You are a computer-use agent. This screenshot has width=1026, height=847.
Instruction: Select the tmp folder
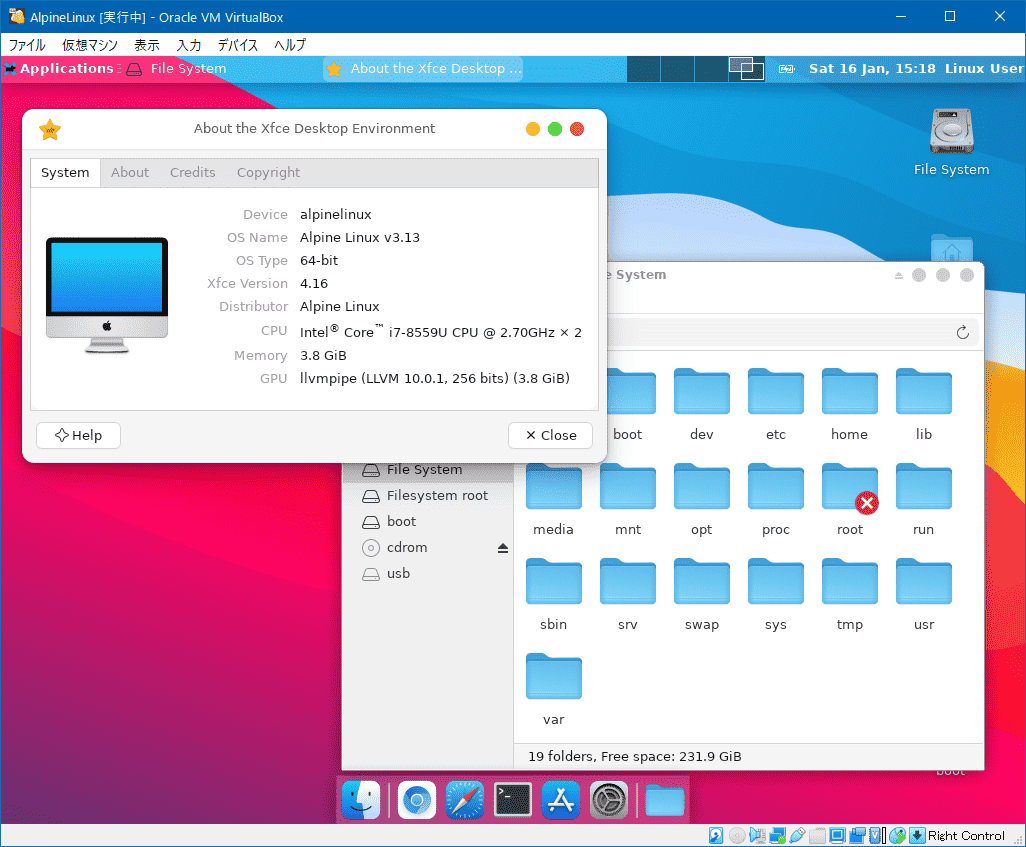click(849, 595)
